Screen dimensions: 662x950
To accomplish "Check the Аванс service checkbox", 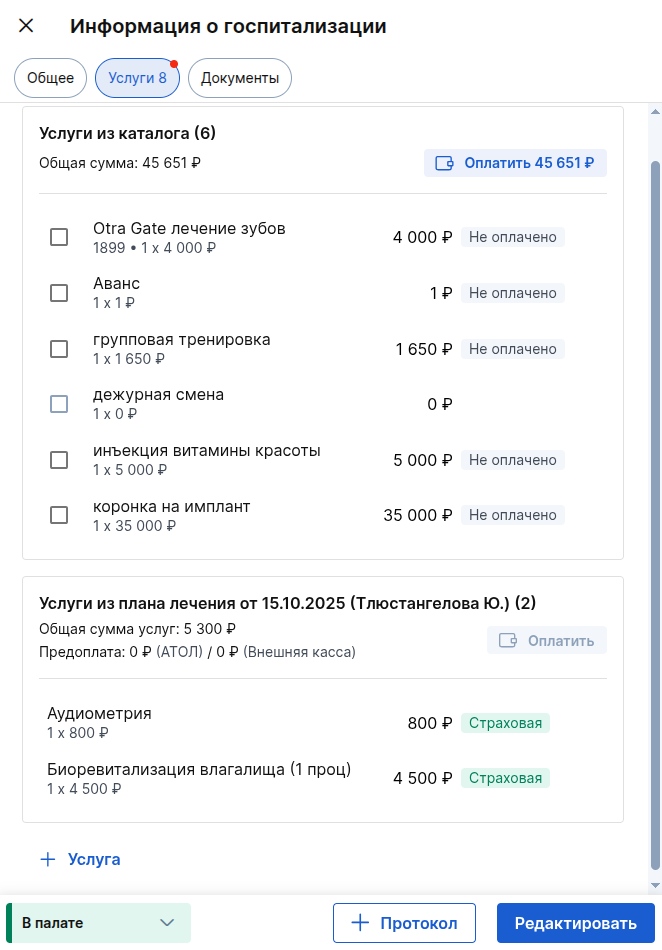I will click(x=58, y=293).
